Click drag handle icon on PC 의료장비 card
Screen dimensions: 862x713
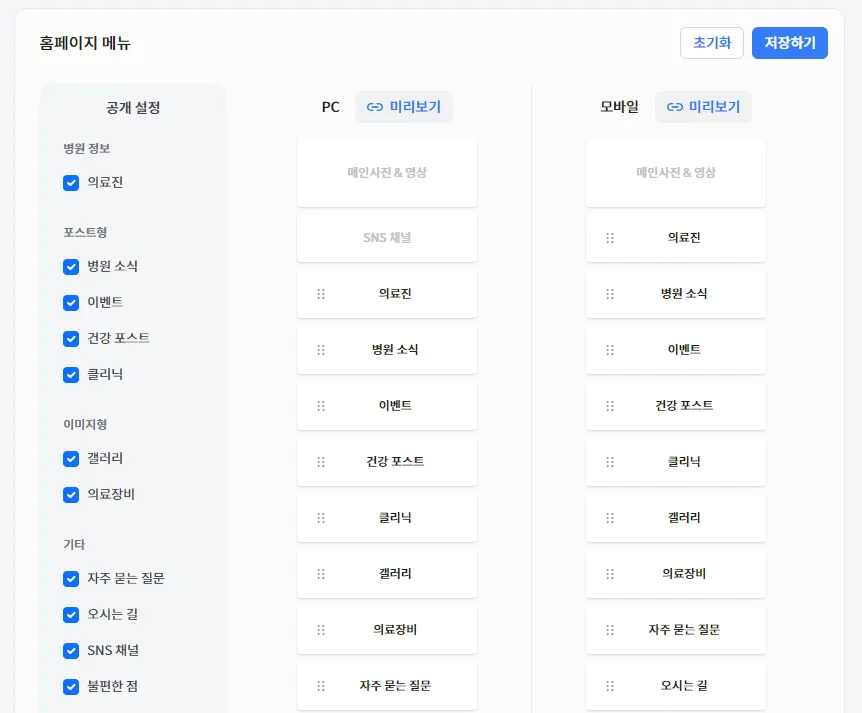click(x=321, y=630)
